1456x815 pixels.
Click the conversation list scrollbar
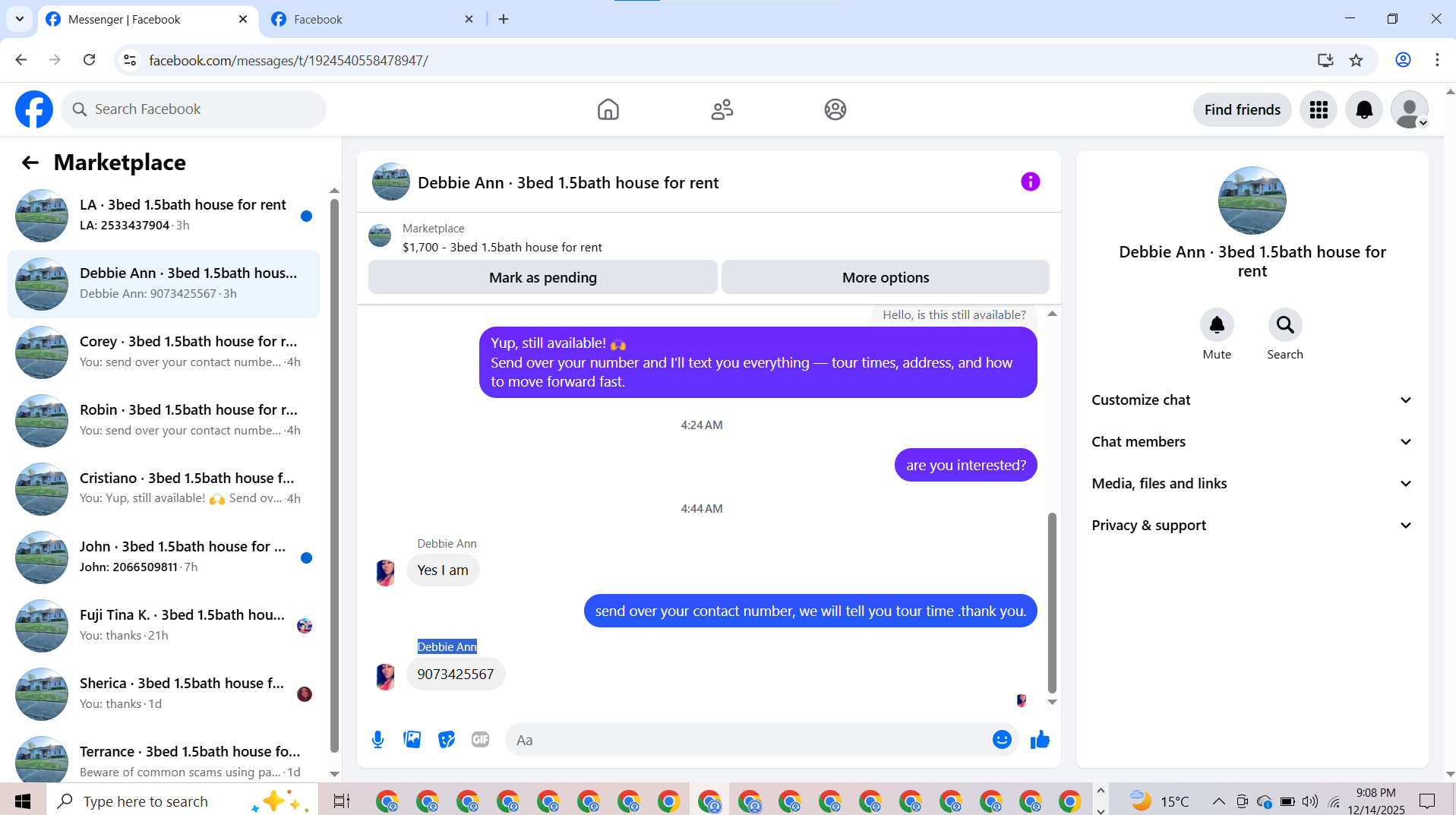334,475
